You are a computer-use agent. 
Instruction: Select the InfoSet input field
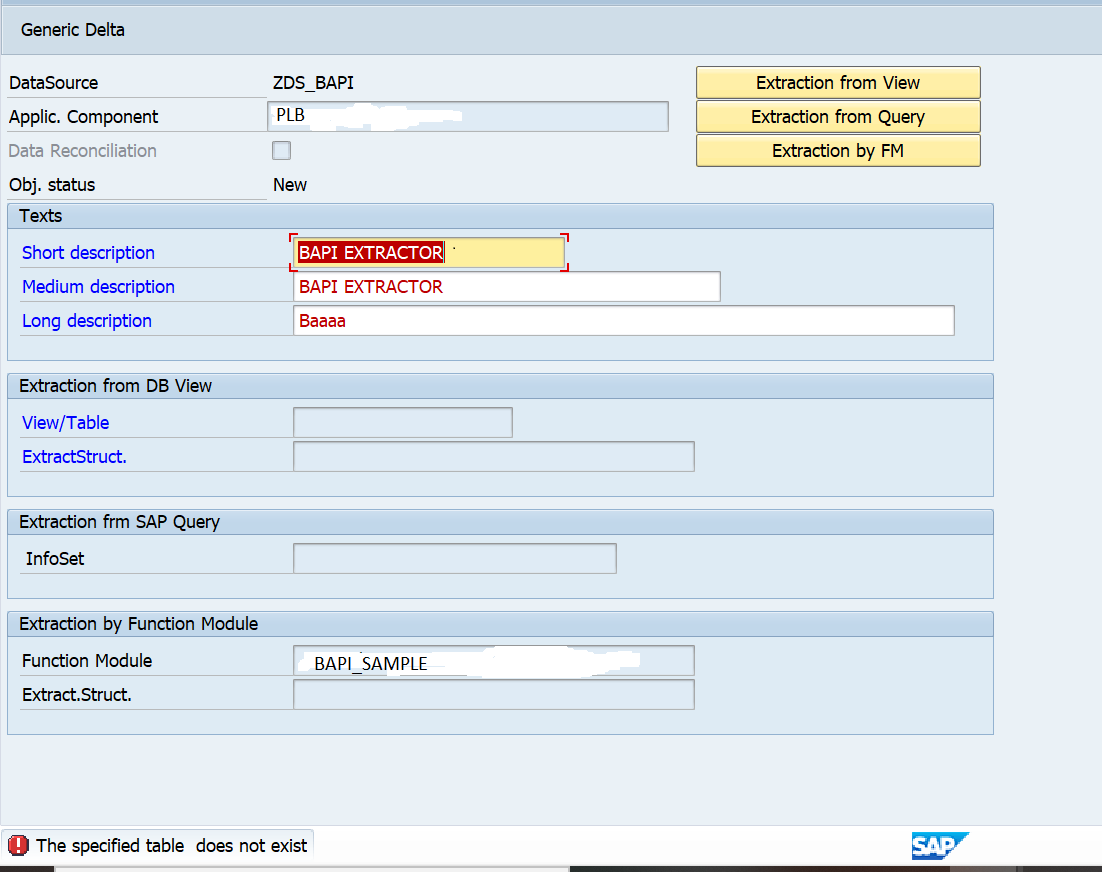pyautogui.click(x=455, y=559)
